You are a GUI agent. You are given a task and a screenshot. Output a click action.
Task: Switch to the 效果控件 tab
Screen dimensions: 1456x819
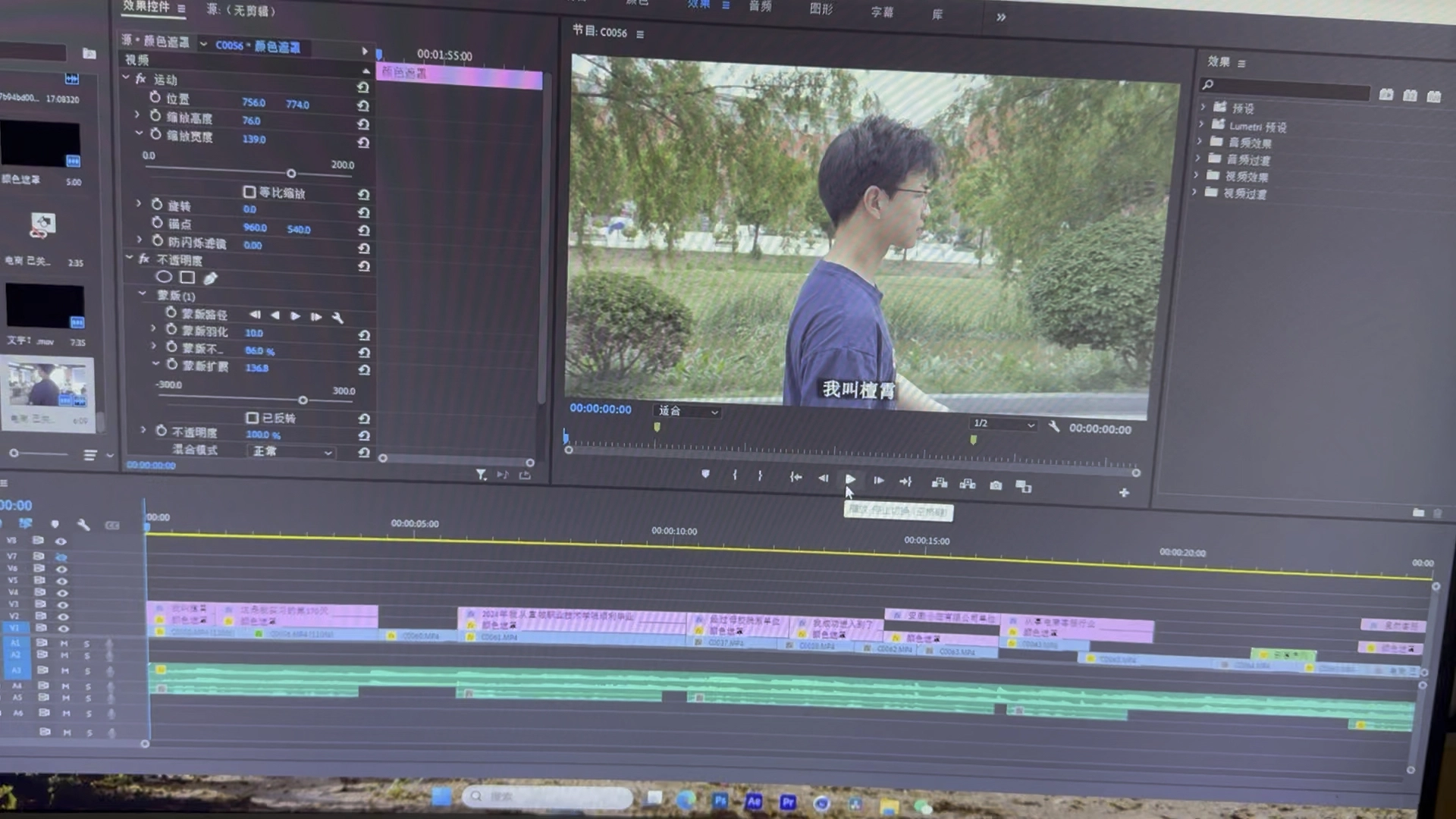click(146, 6)
